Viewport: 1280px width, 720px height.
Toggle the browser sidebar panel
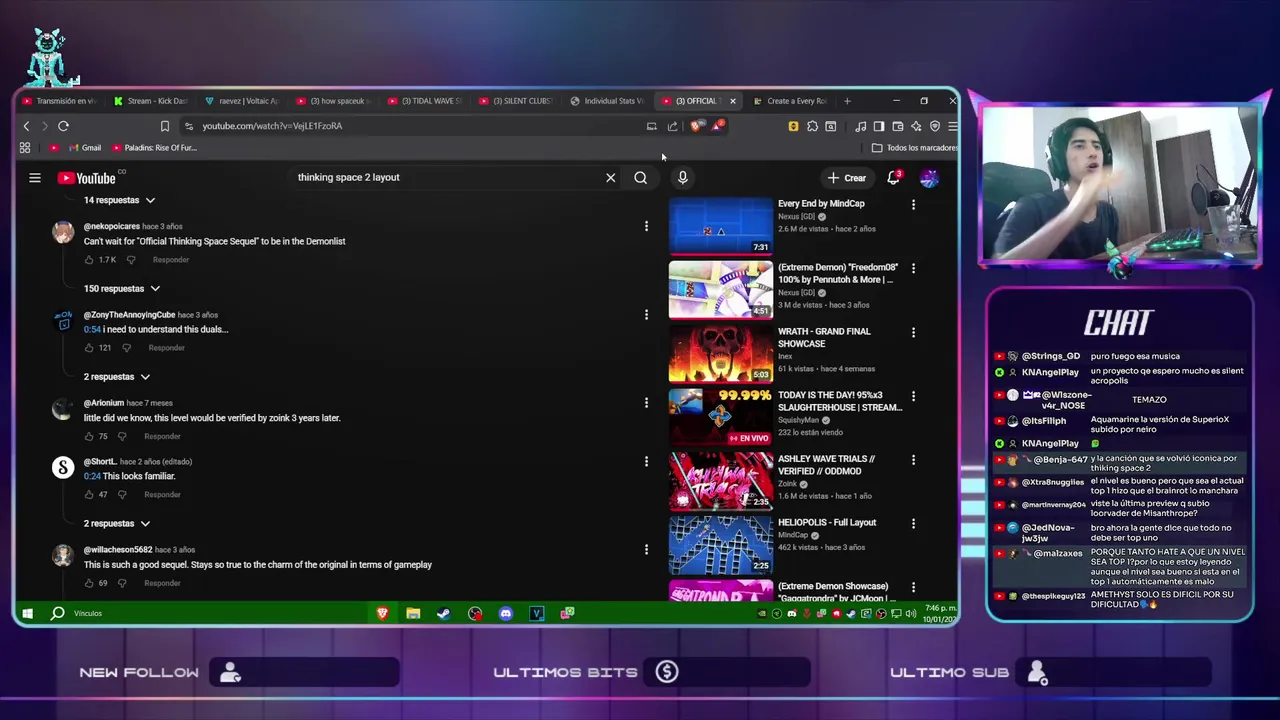click(878, 126)
